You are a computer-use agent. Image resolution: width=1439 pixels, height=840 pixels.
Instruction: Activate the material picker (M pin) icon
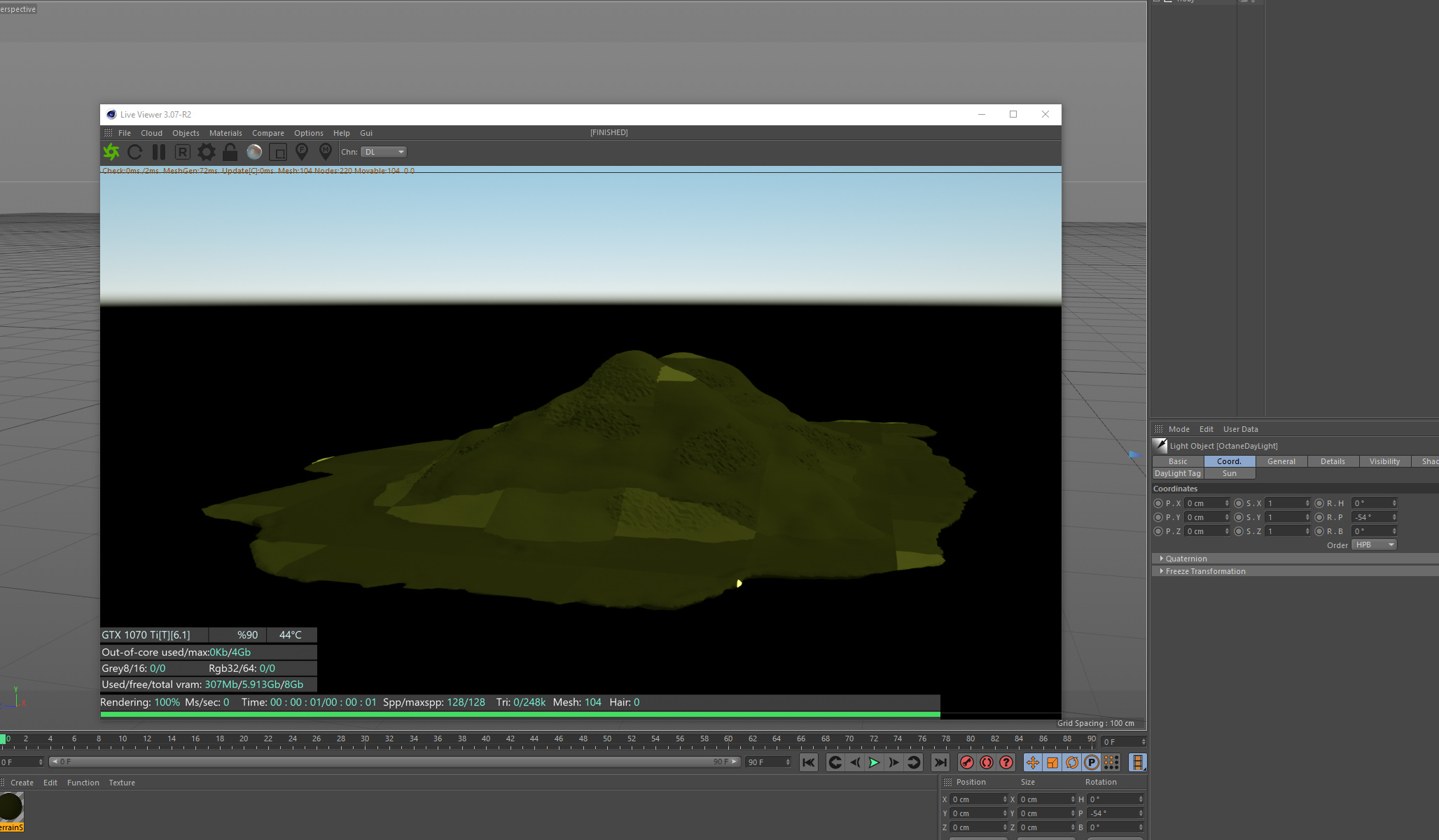coord(326,152)
